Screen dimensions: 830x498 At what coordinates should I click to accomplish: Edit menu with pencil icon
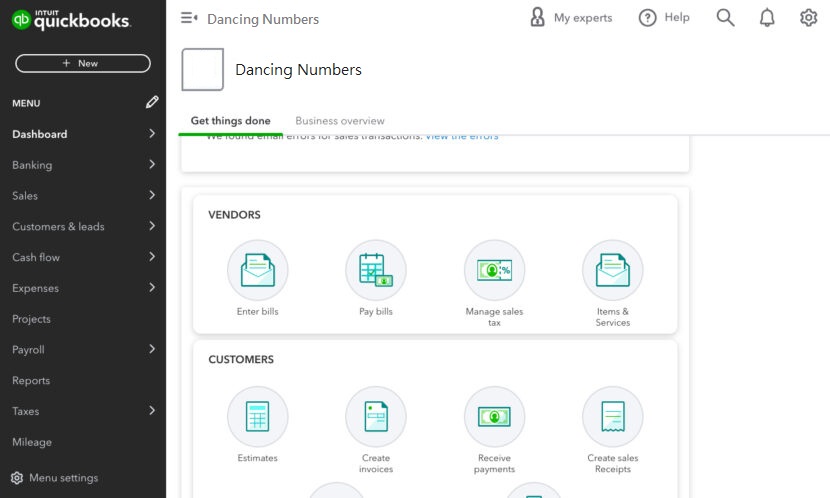click(x=152, y=102)
